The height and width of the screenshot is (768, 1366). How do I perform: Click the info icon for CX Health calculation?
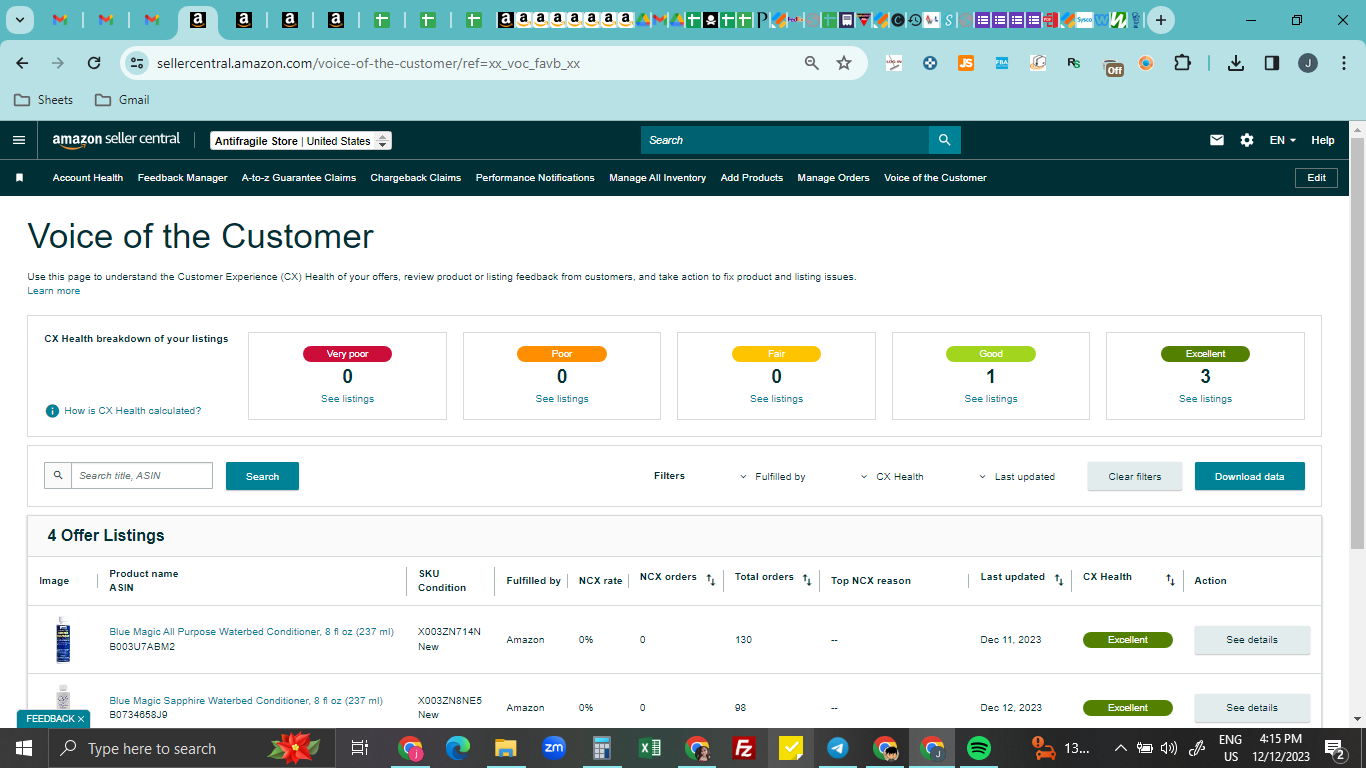52,411
